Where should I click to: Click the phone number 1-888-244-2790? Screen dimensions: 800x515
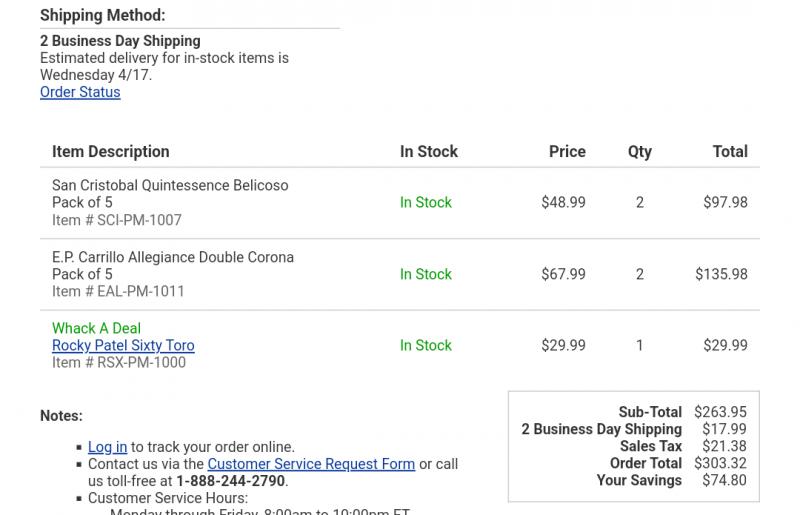click(x=231, y=481)
